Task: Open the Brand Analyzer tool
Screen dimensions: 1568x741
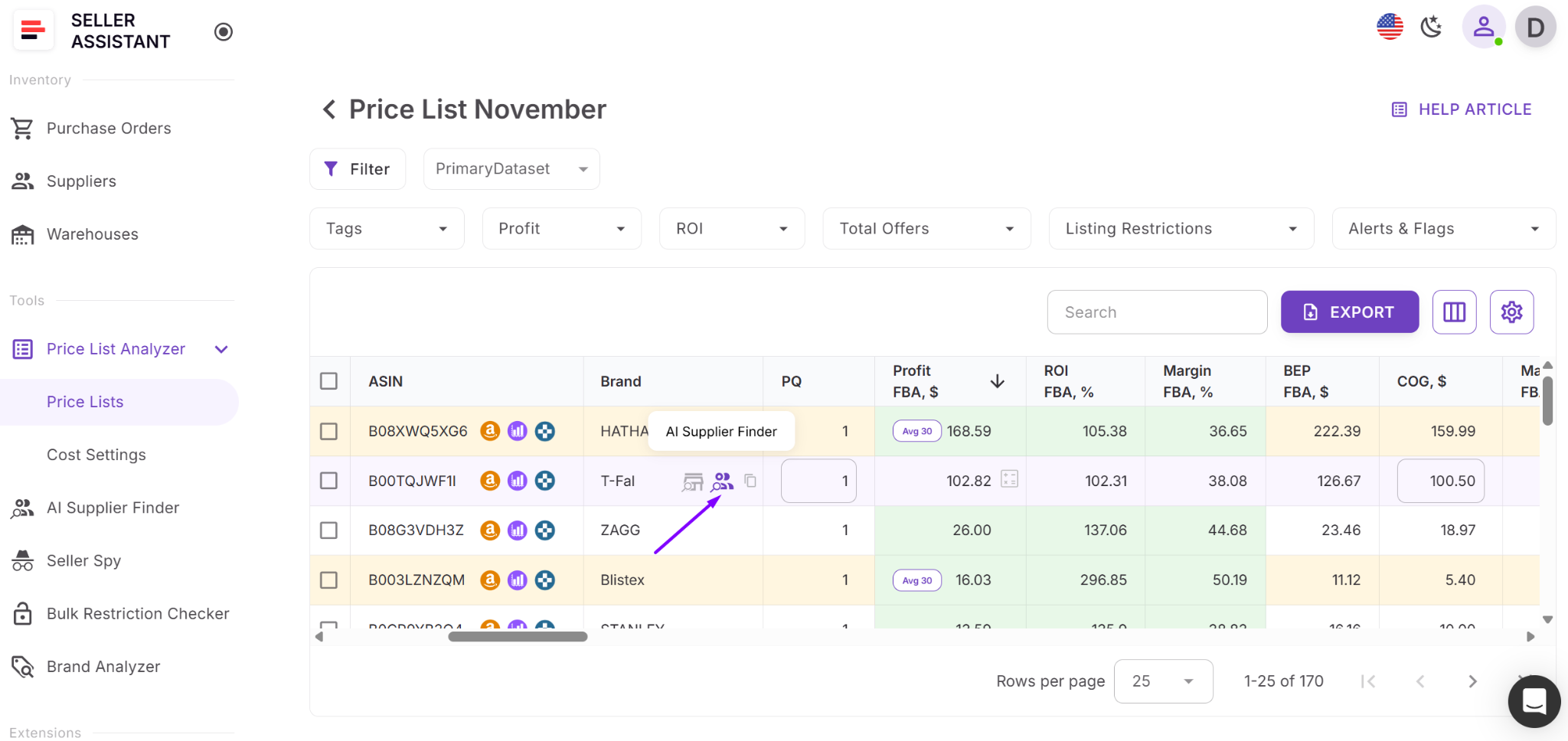Action: pos(103,666)
